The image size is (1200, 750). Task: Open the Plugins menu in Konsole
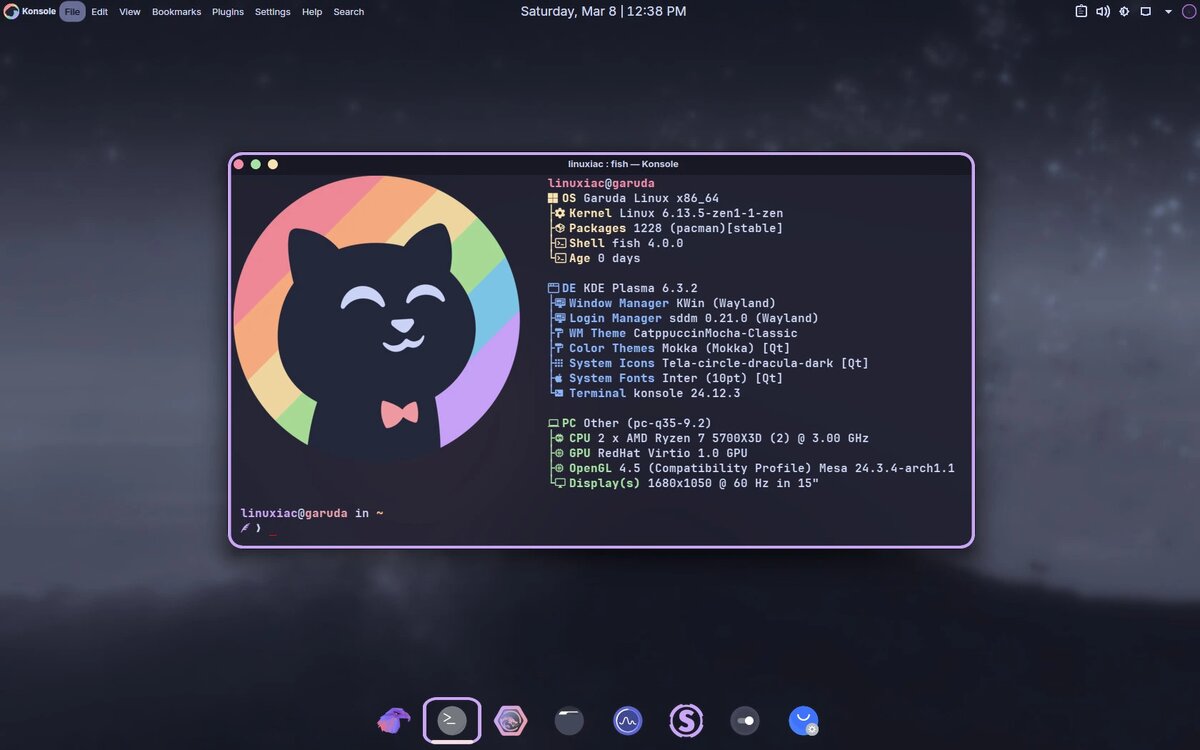coord(227,11)
